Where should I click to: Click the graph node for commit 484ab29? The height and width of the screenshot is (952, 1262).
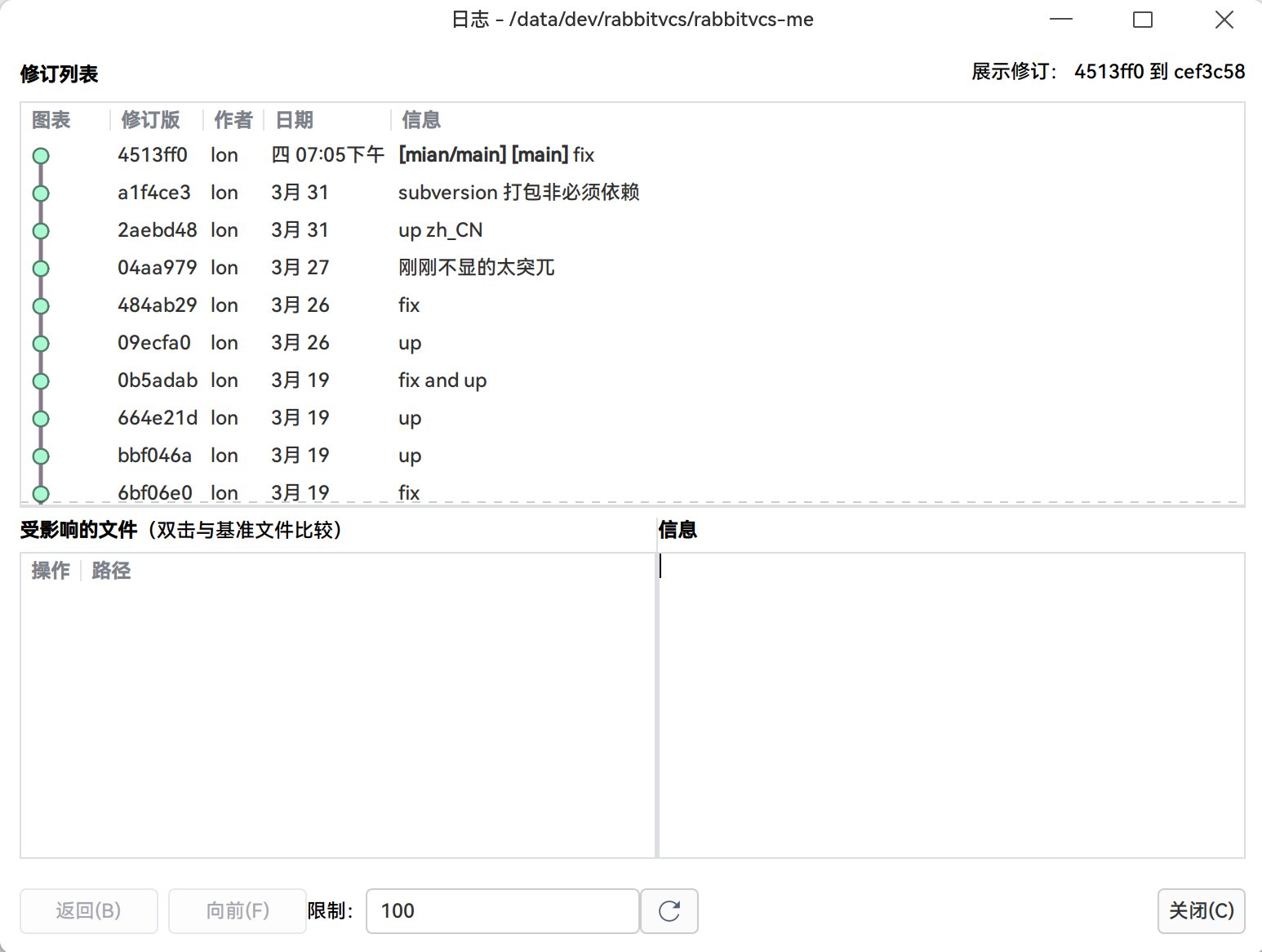(x=41, y=305)
